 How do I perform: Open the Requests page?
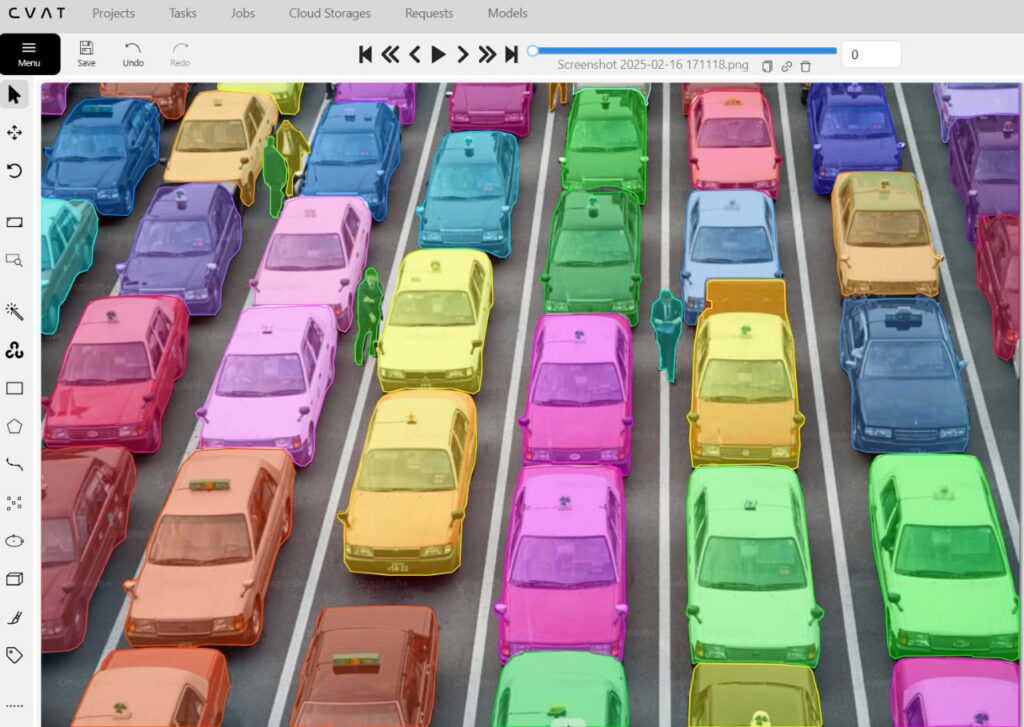[x=429, y=13]
